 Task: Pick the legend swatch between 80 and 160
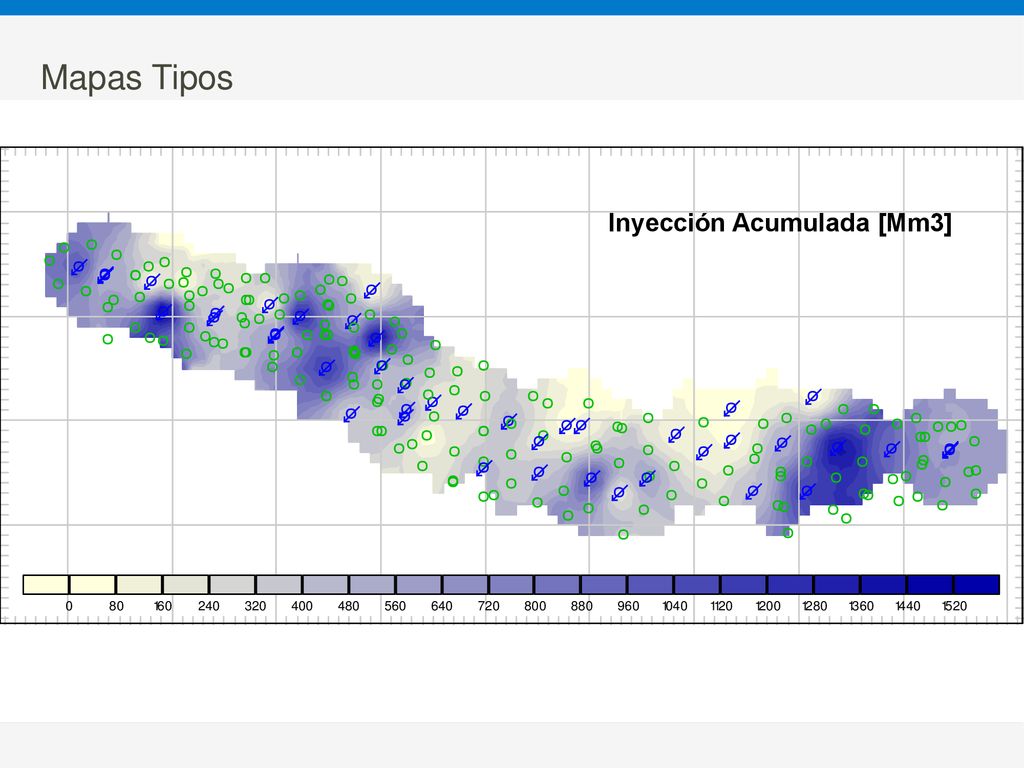coord(138,584)
